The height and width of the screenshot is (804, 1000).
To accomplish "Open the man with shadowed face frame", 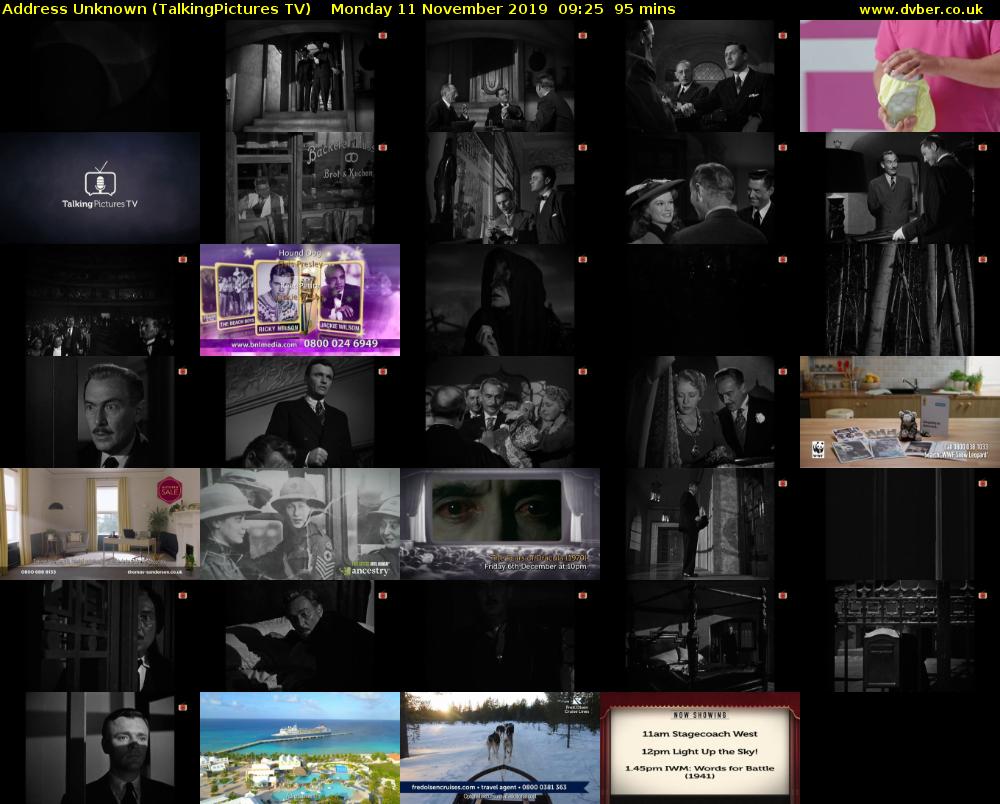I will 99,748.
